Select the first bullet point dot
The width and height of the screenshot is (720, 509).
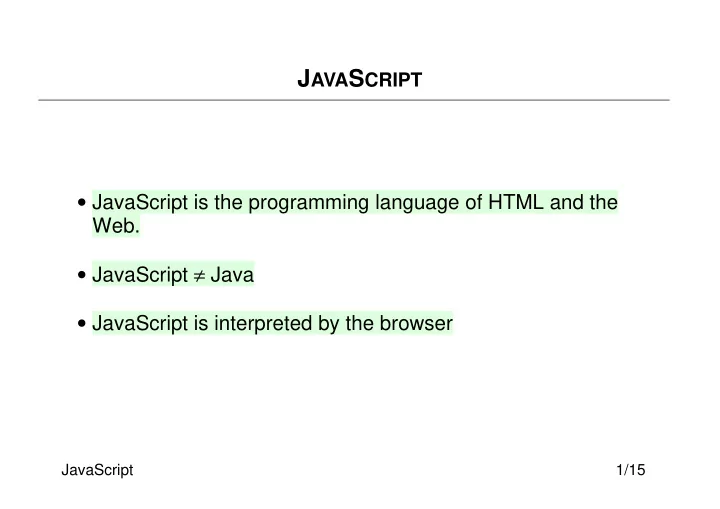point(82,203)
